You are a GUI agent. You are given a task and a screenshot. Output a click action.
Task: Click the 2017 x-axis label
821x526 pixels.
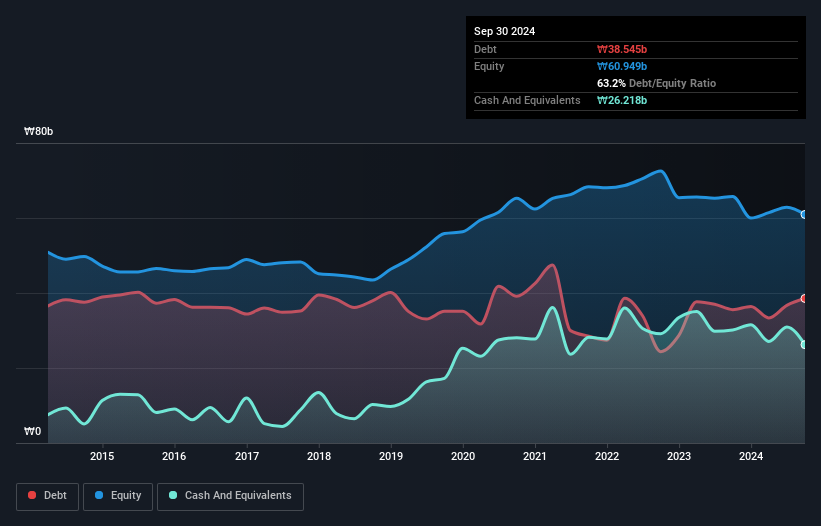[x=247, y=456]
